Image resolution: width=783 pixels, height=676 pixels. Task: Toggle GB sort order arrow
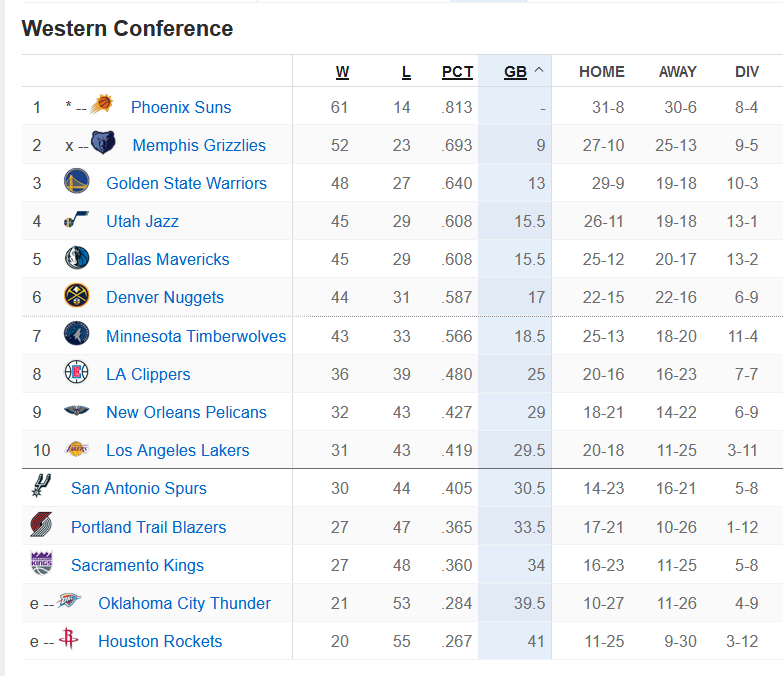[x=539, y=70]
